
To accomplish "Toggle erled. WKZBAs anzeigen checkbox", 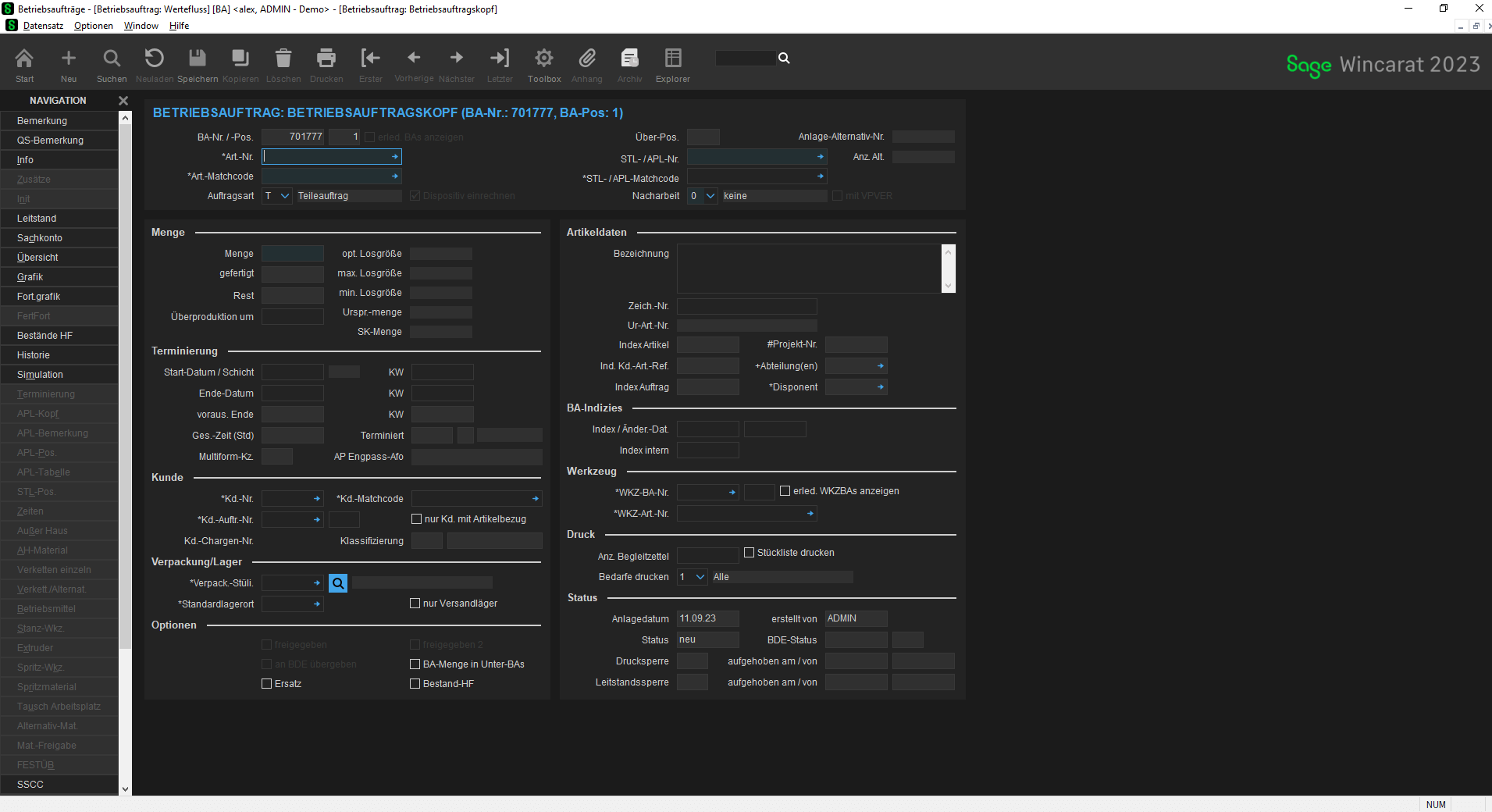I will pyautogui.click(x=785, y=491).
